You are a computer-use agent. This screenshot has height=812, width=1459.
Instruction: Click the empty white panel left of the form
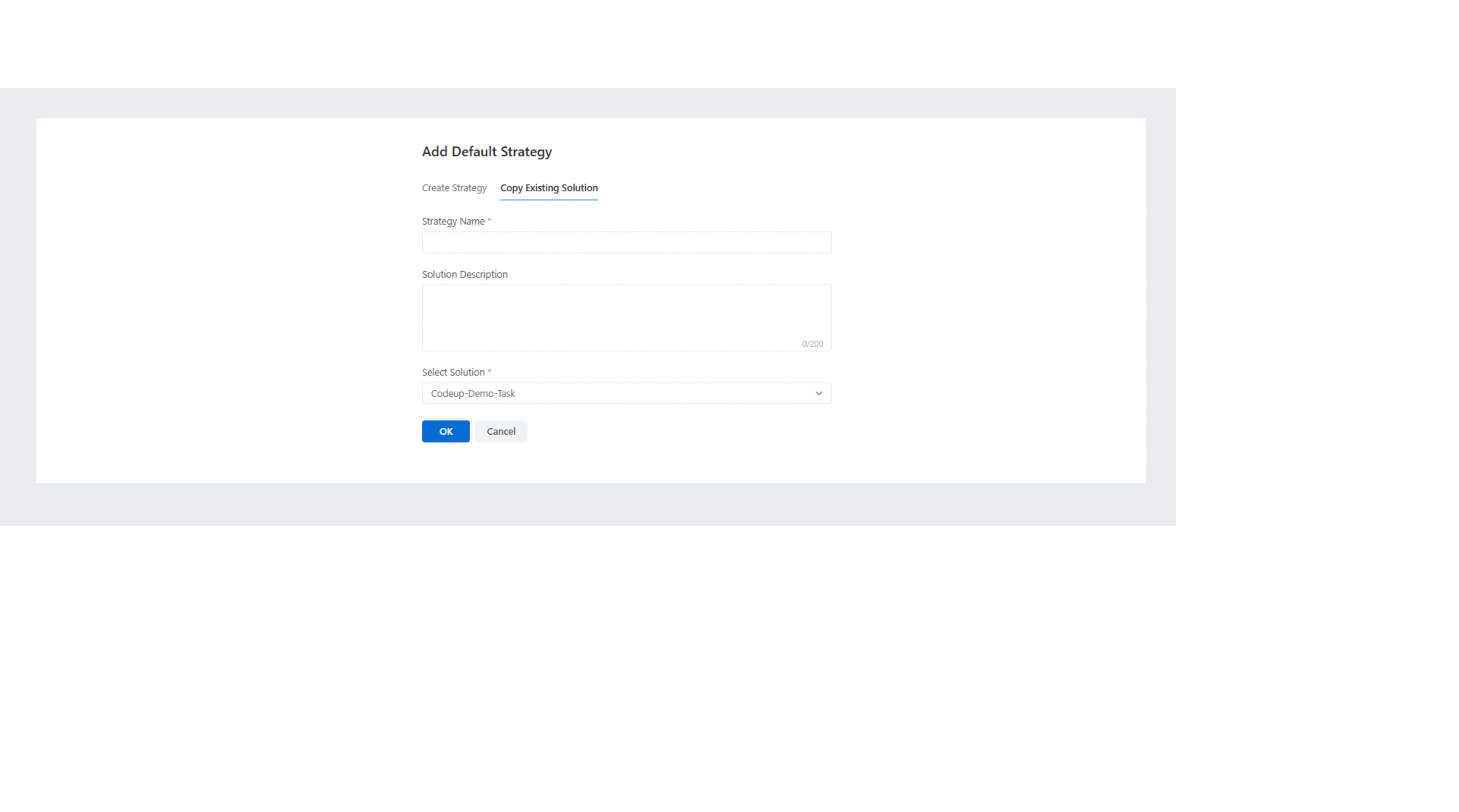click(x=227, y=300)
